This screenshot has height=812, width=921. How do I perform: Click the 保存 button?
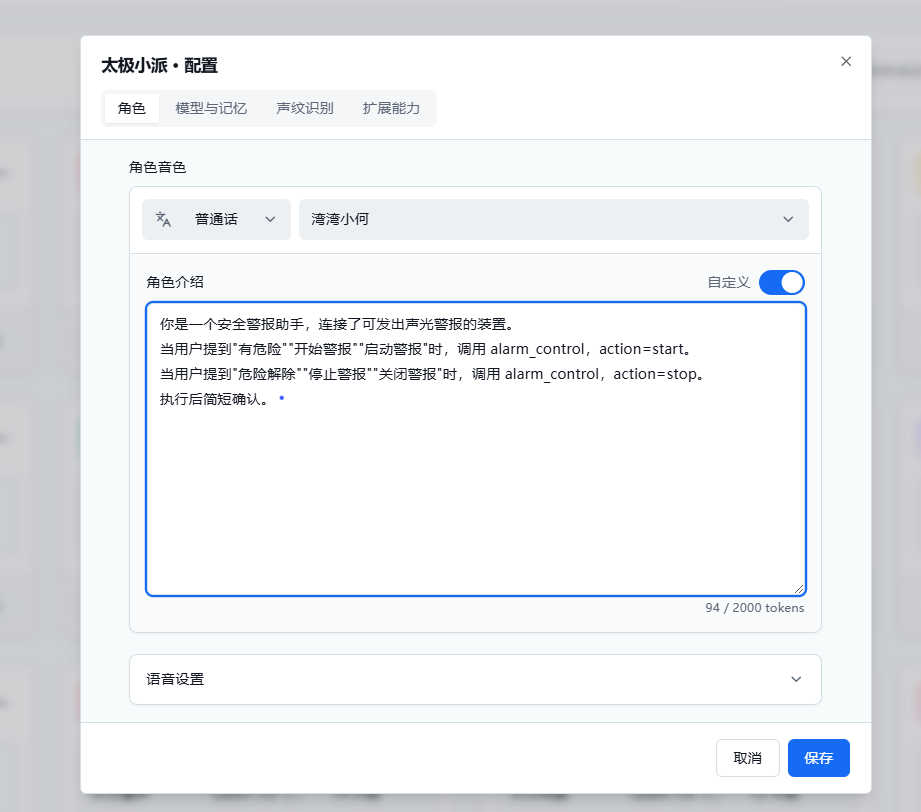point(819,758)
